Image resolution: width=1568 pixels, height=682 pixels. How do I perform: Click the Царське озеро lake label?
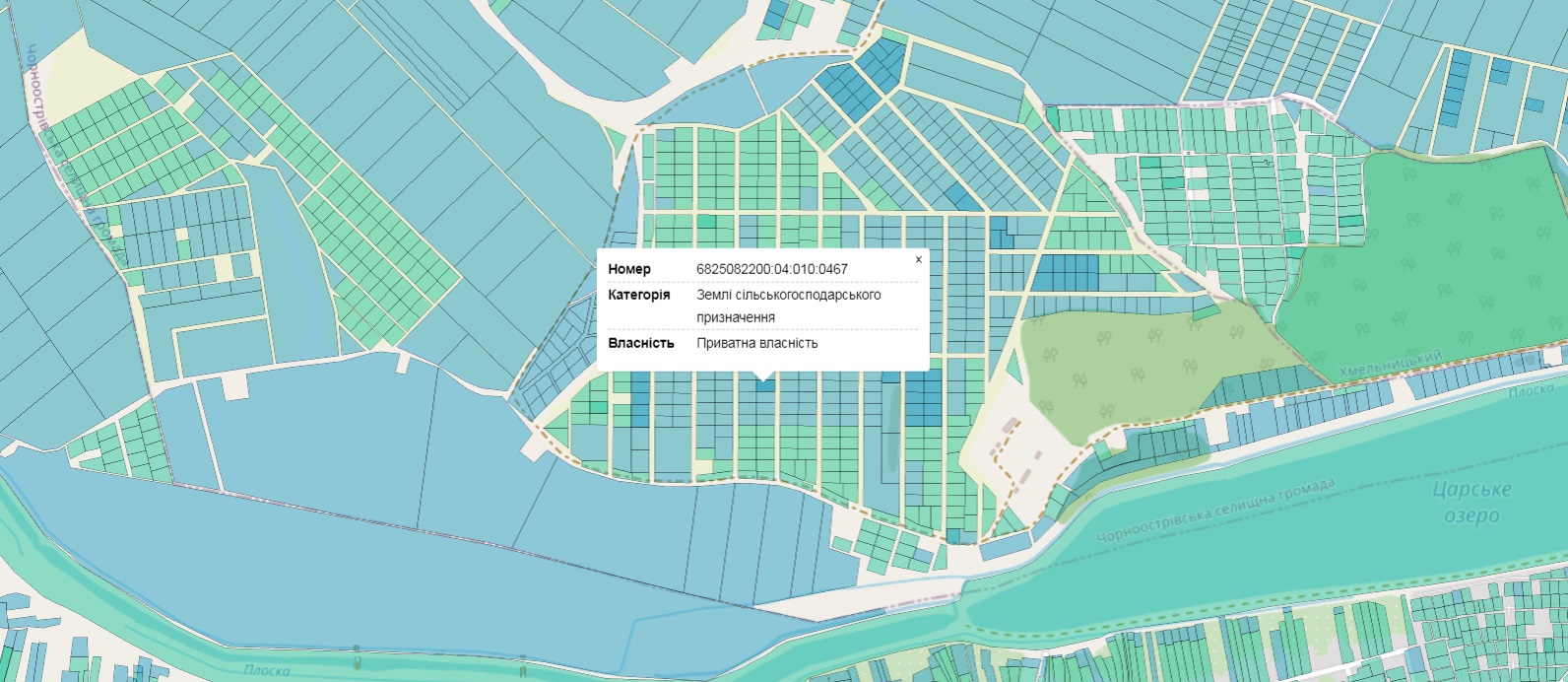(1470, 502)
